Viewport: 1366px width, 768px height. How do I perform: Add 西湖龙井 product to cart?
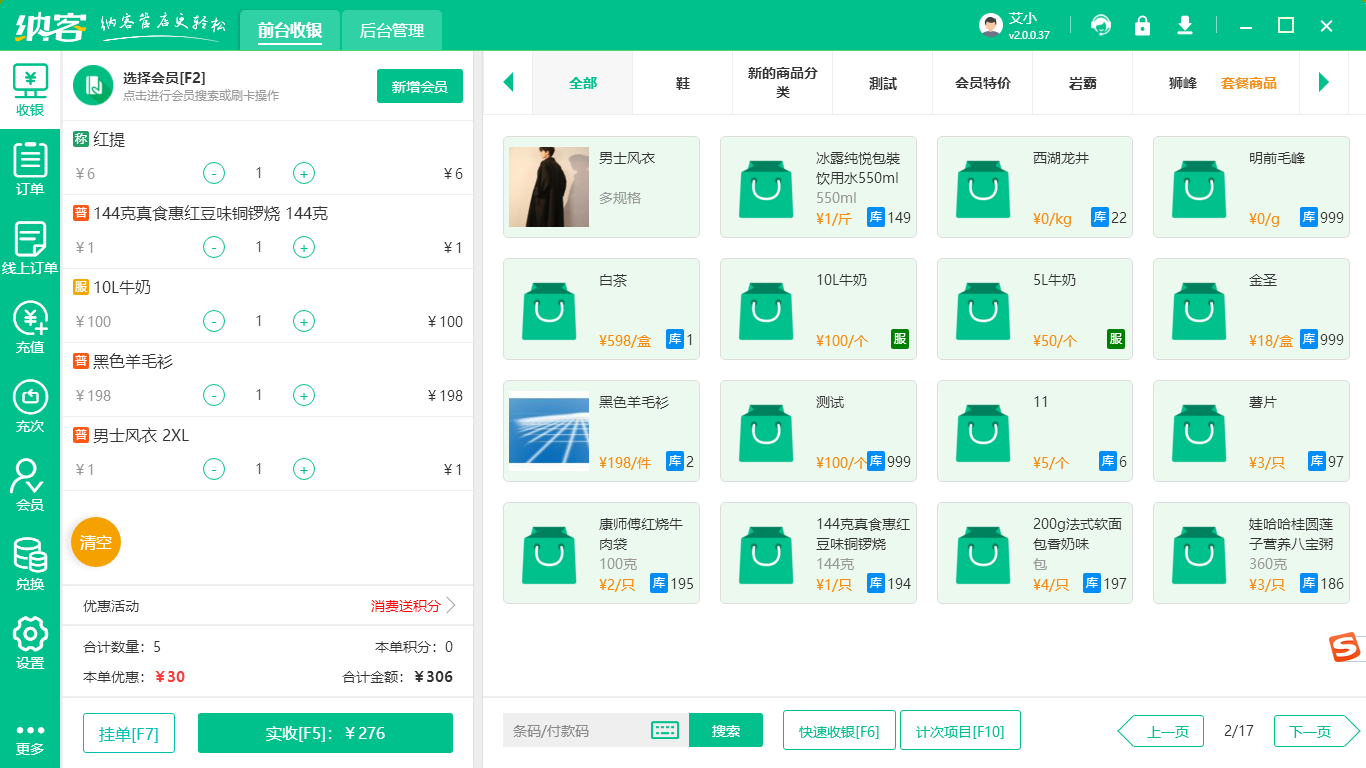(x=1035, y=187)
